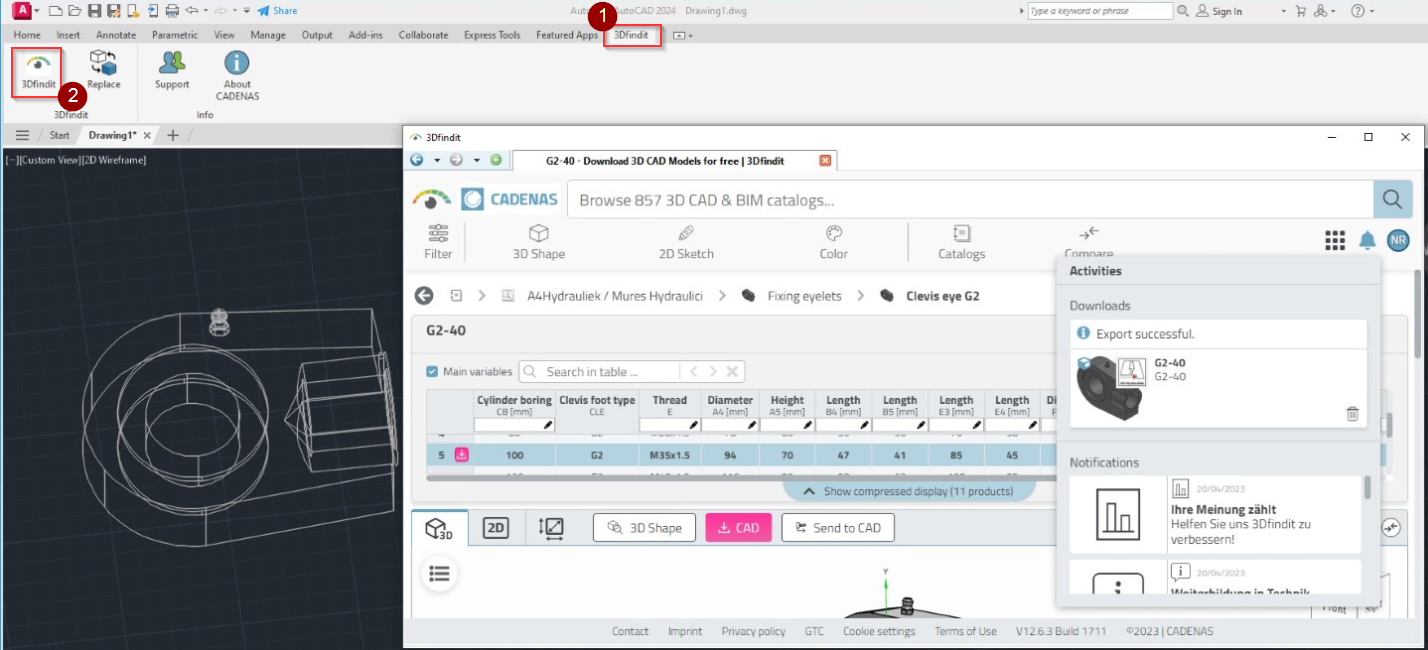
Task: Open the Support icon in Info panel
Action: coord(172,71)
